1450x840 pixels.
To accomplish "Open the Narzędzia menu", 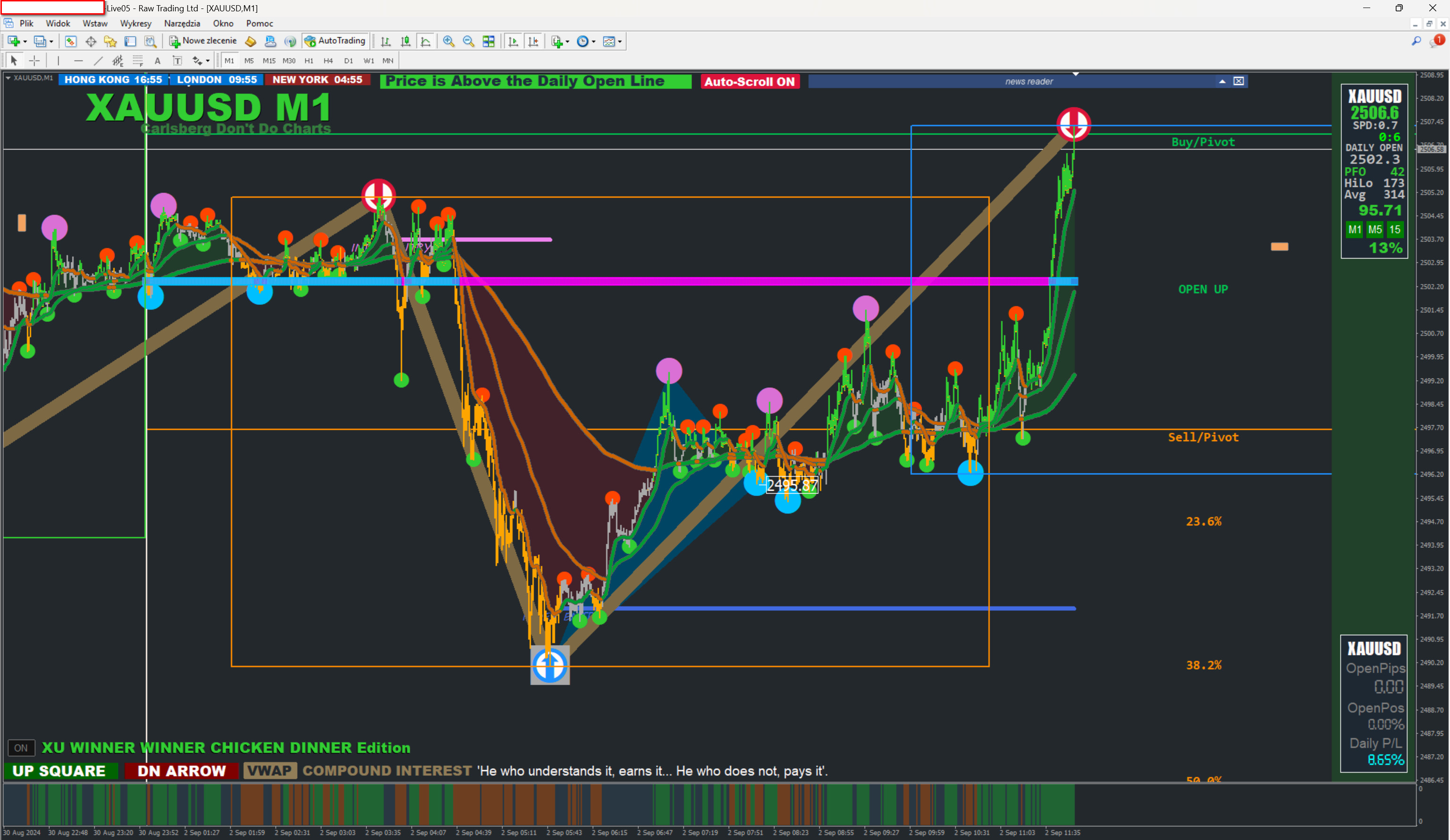I will (182, 24).
